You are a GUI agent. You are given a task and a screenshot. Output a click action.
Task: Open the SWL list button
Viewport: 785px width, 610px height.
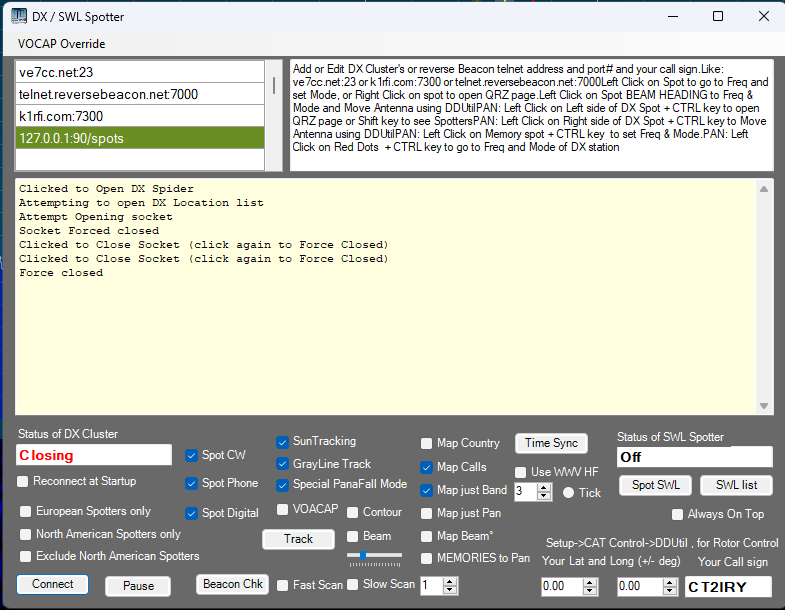click(736, 485)
